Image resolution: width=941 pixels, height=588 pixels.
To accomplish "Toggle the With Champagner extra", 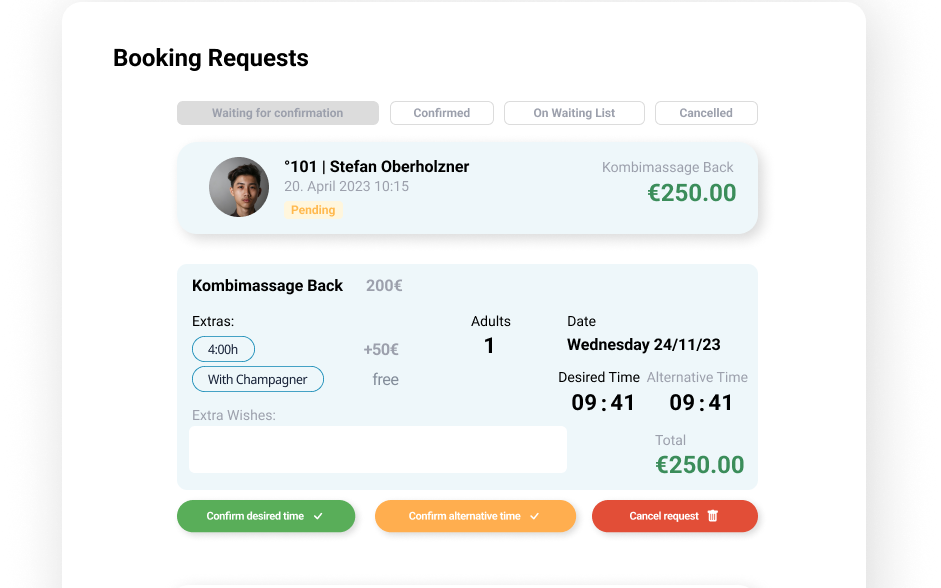I will (257, 379).
